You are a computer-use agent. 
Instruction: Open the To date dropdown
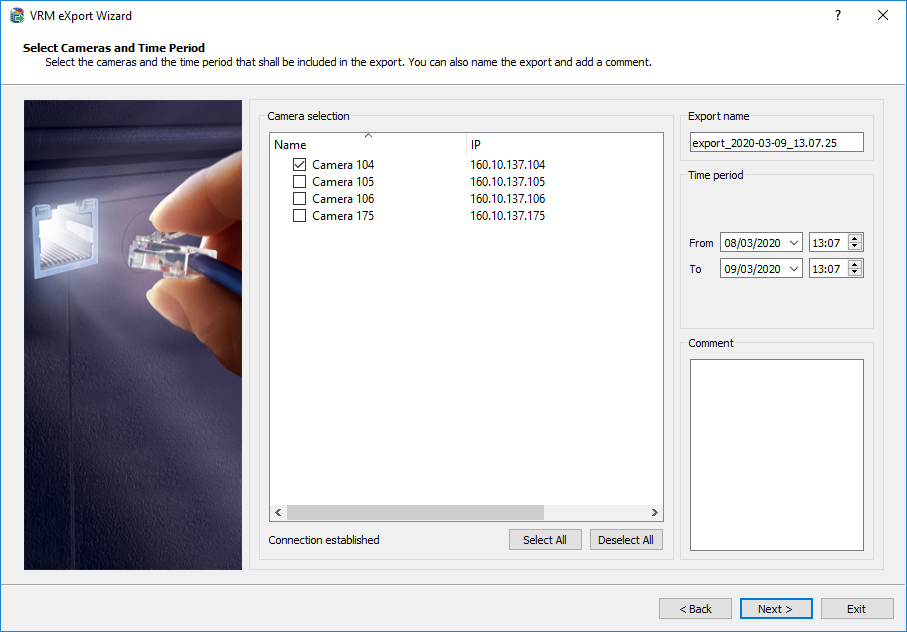pos(794,269)
